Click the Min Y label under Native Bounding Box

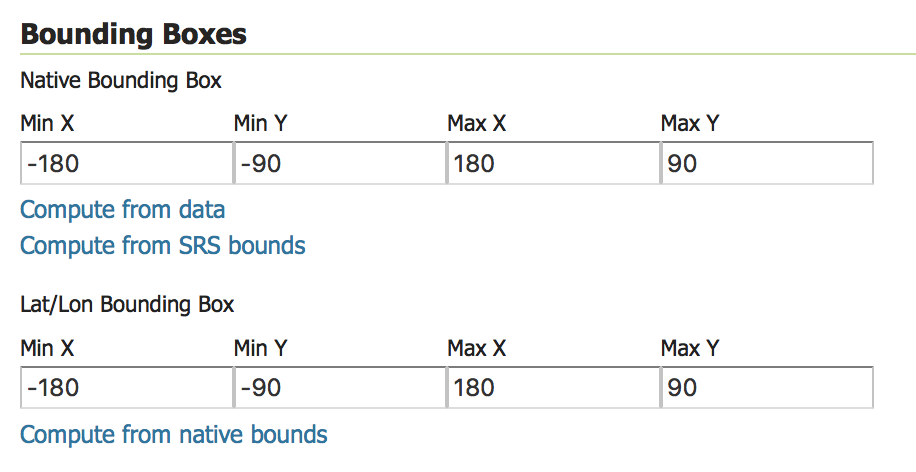click(261, 124)
